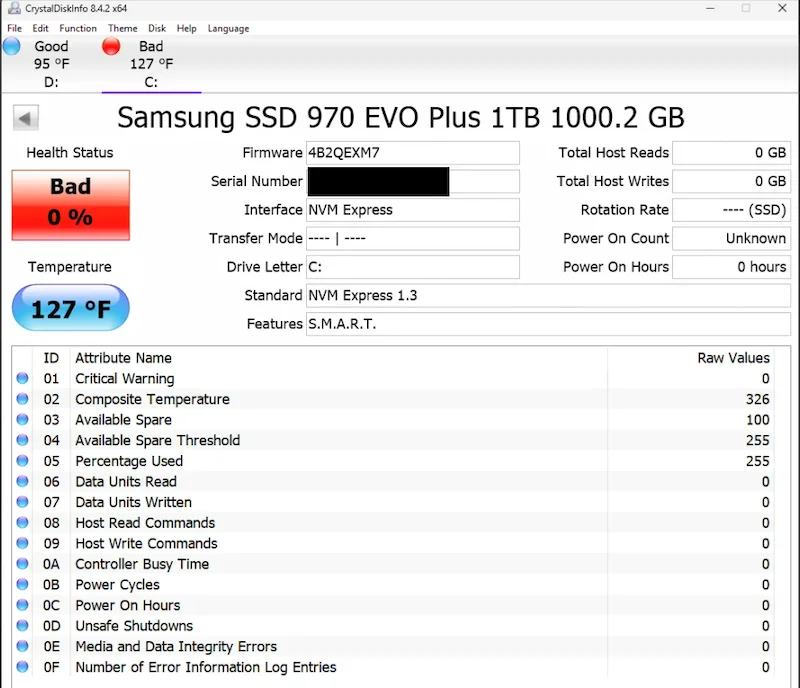Open the File menu
This screenshot has height=688, width=800.
(14, 29)
